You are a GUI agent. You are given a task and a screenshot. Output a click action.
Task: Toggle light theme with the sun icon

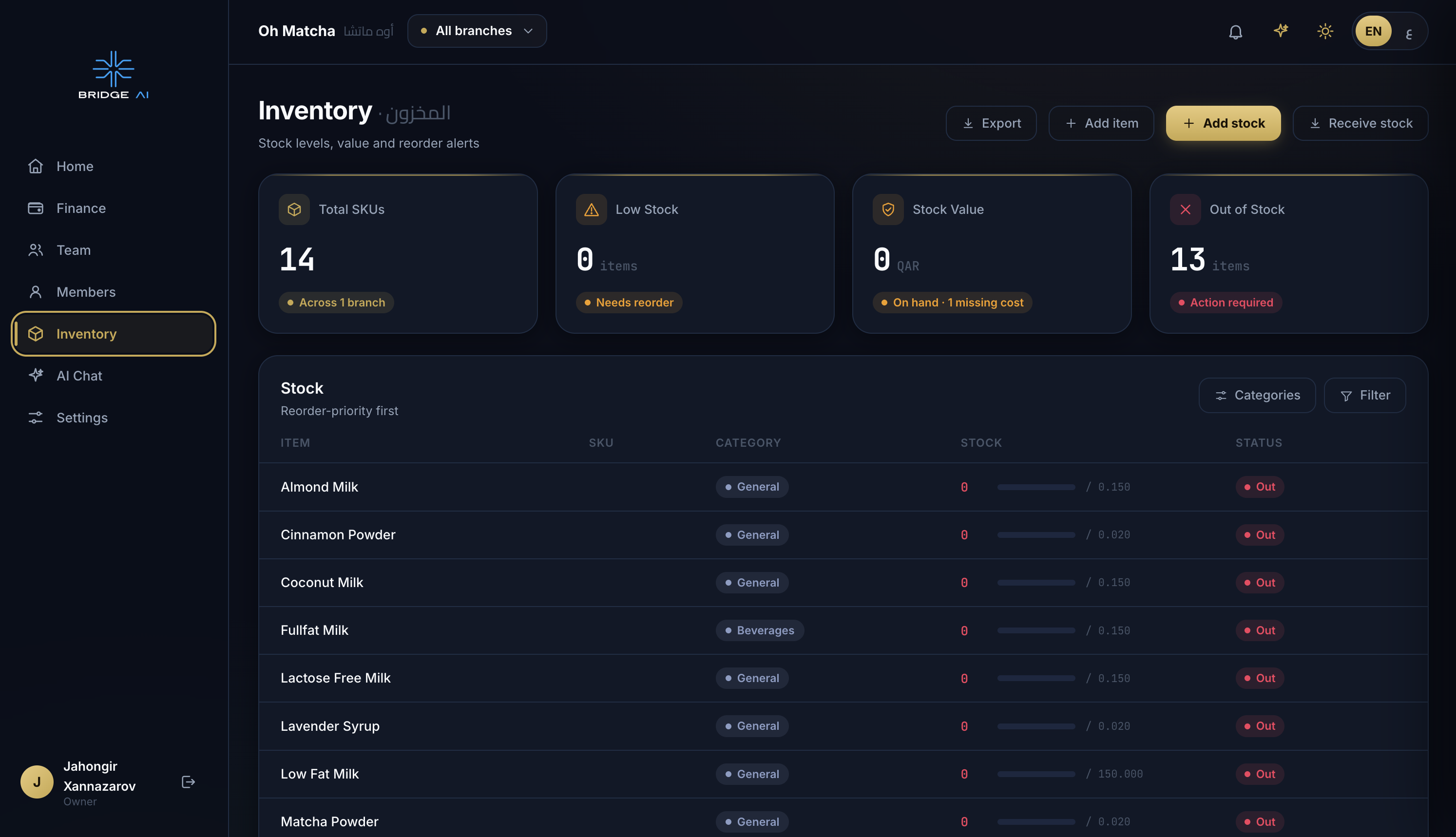pyautogui.click(x=1325, y=31)
